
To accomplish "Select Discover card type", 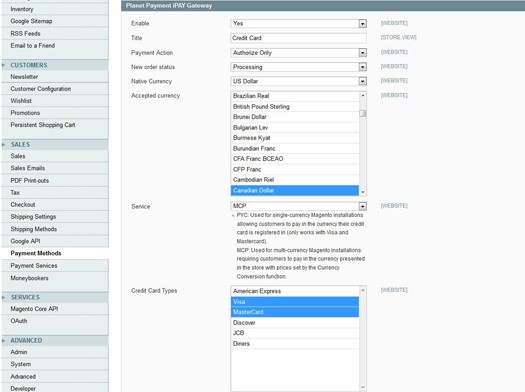I will click(x=295, y=323).
